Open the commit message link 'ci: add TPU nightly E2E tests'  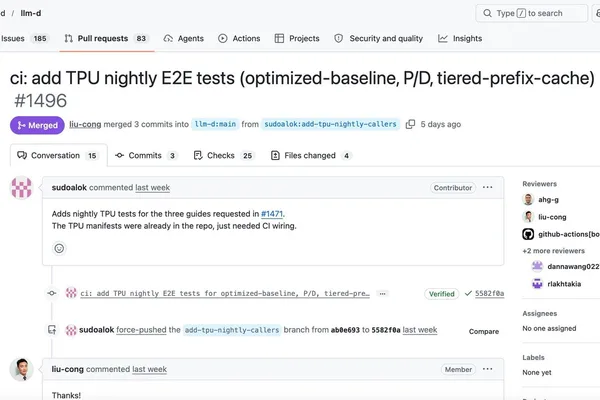[x=225, y=293]
